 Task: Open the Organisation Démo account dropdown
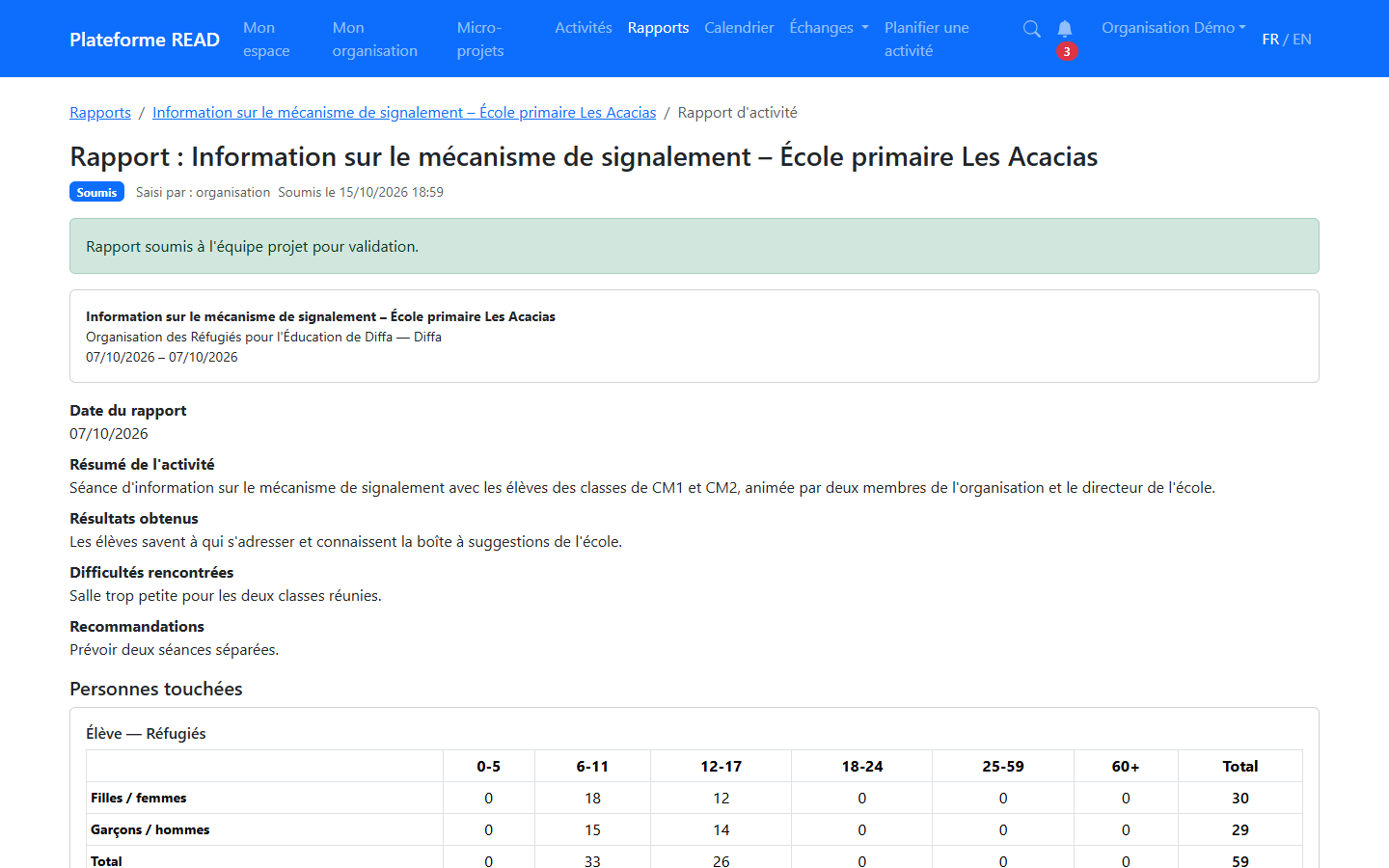coord(1174,28)
